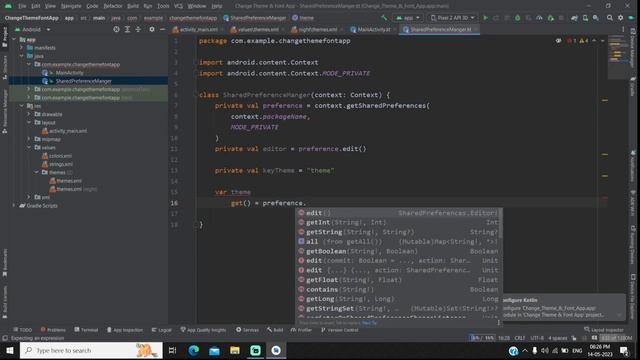Image resolution: width=640 pixels, height=360 pixels.
Task: Open the File menu
Action: click(22, 6)
